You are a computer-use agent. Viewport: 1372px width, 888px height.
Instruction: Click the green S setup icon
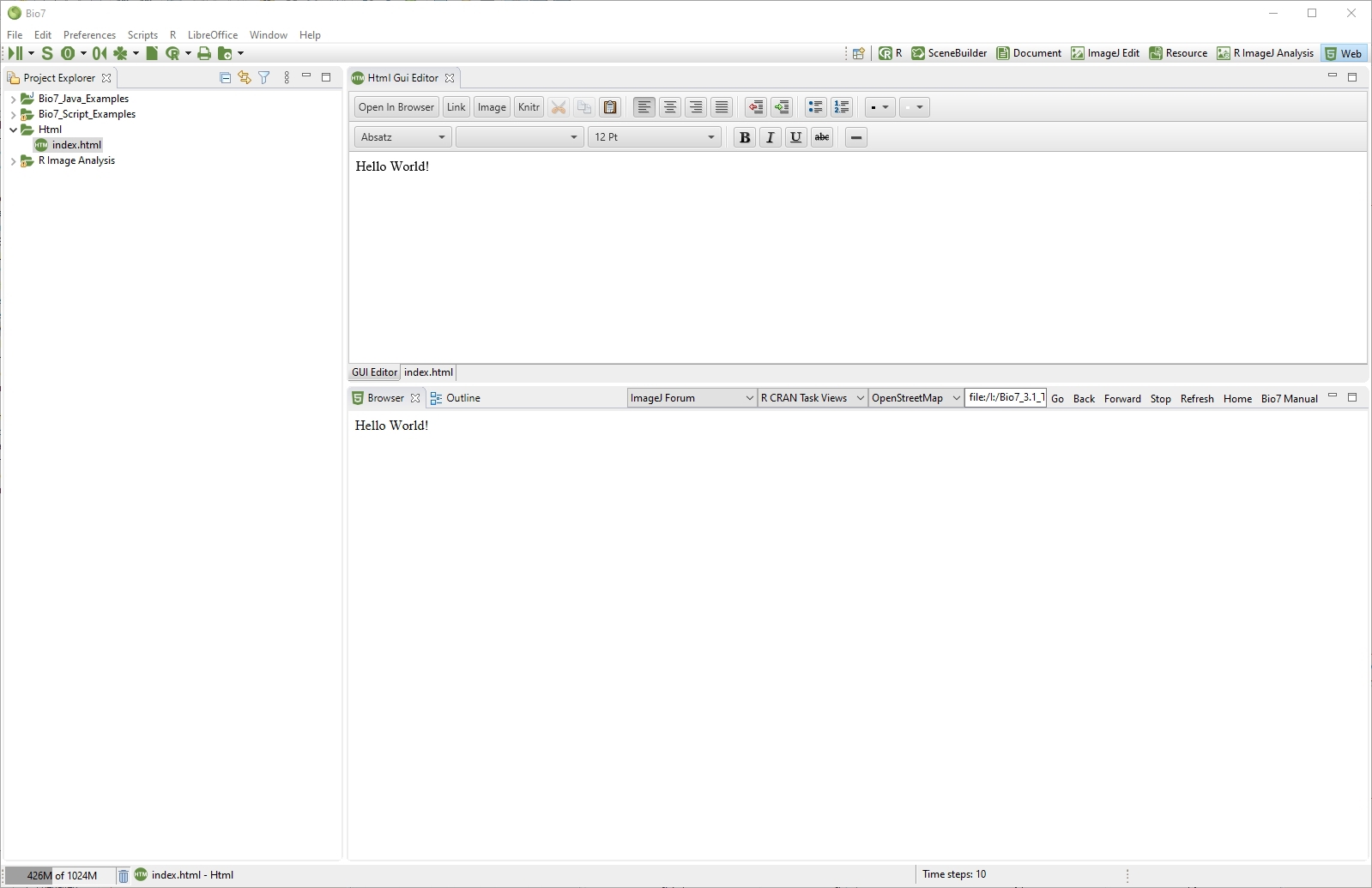click(47, 53)
